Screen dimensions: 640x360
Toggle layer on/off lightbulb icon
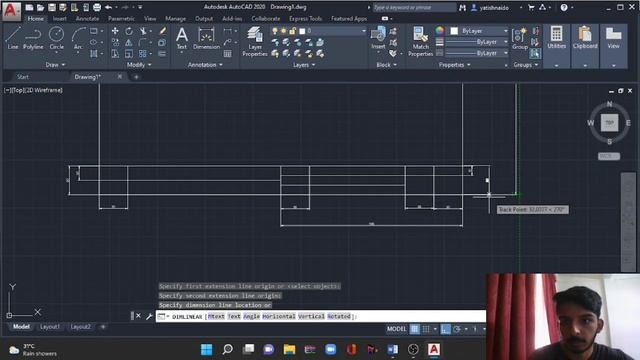pos(275,31)
